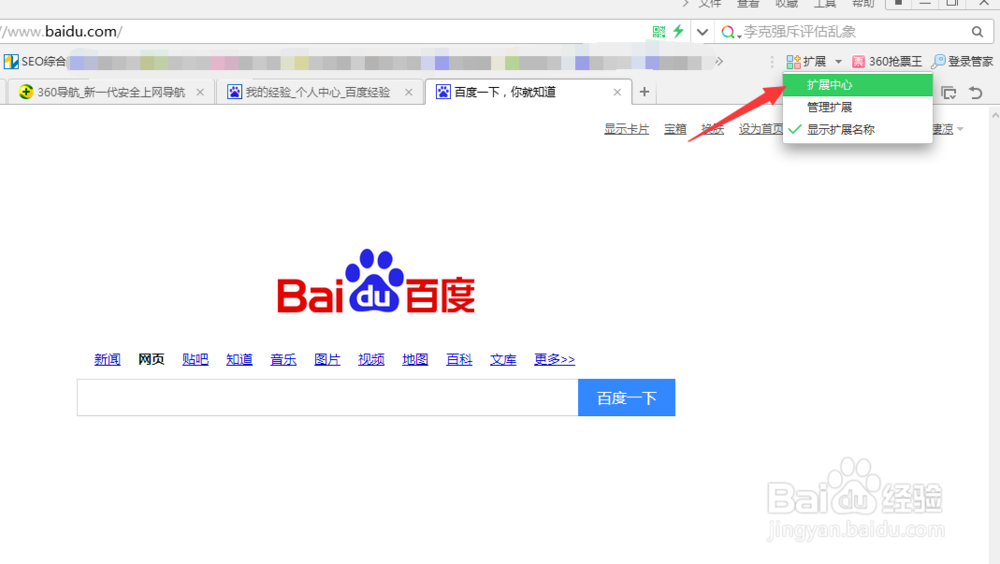Open 360抢票王 extension
This screenshot has height=564, width=1000.
click(x=887, y=61)
